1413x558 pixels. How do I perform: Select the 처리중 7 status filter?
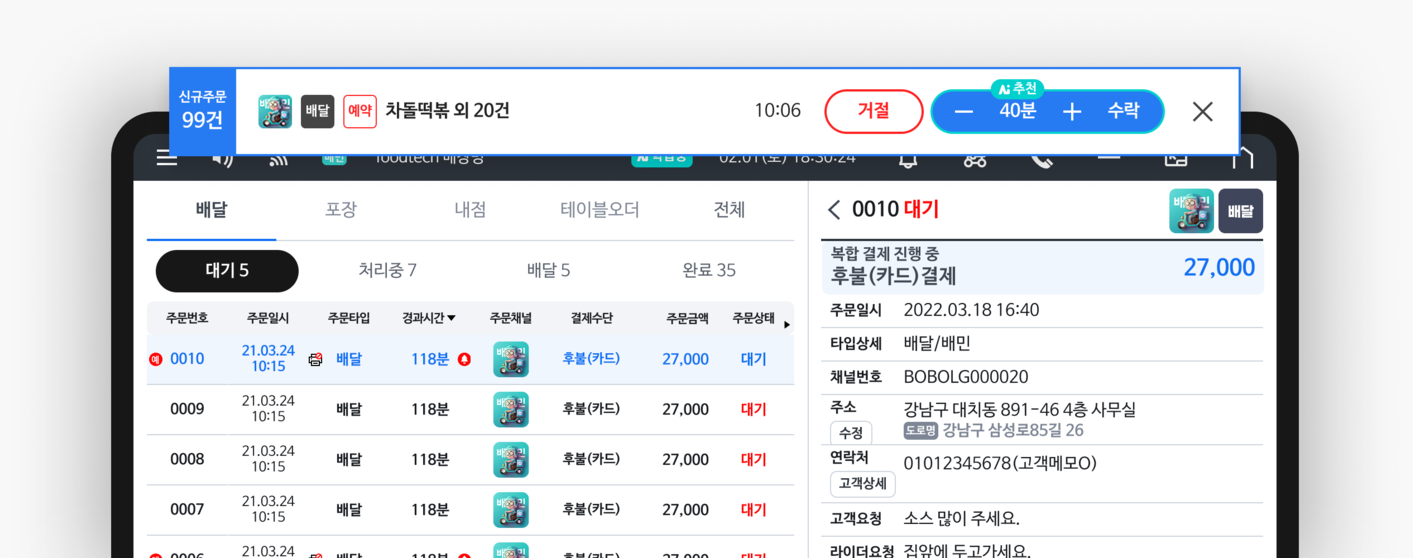click(x=387, y=271)
